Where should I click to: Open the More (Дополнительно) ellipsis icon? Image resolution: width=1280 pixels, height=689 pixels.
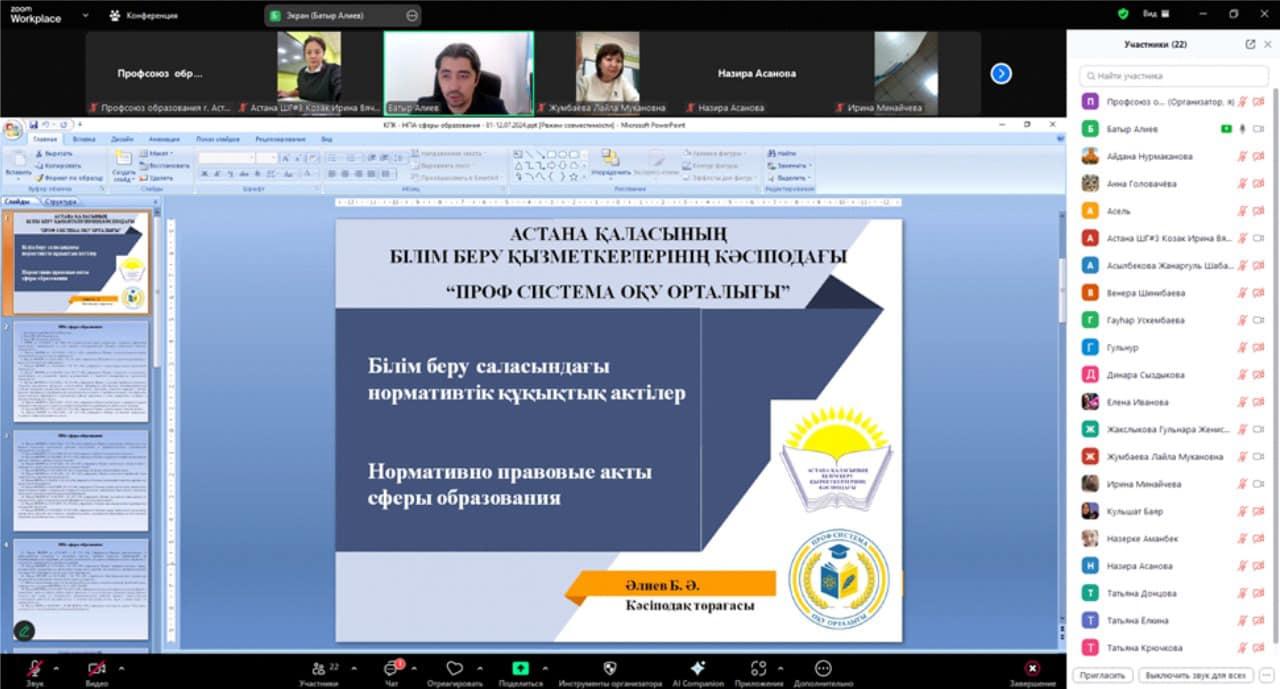(822, 669)
